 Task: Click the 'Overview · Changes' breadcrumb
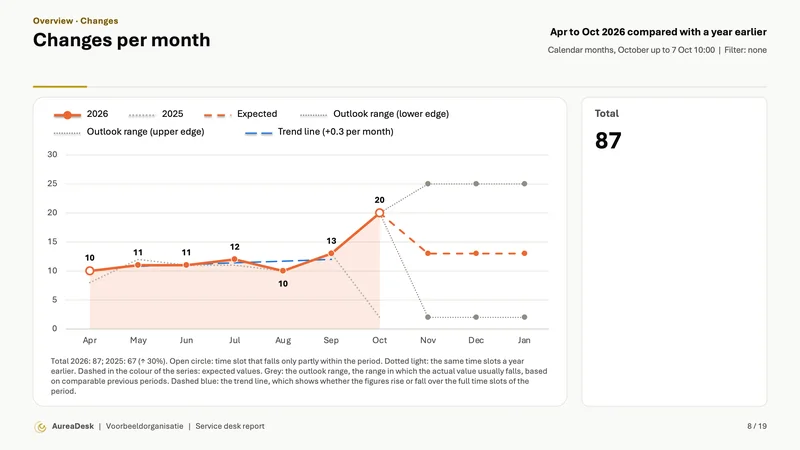coord(76,21)
